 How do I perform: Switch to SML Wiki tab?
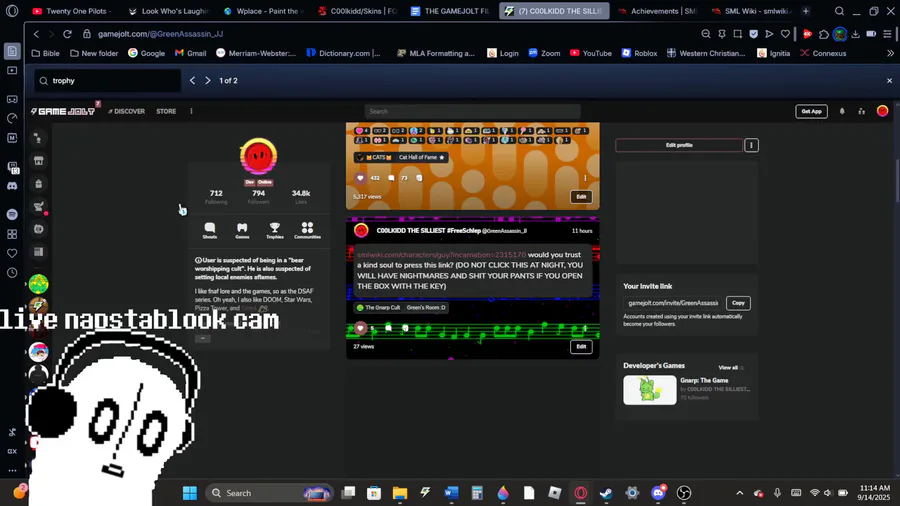751,11
